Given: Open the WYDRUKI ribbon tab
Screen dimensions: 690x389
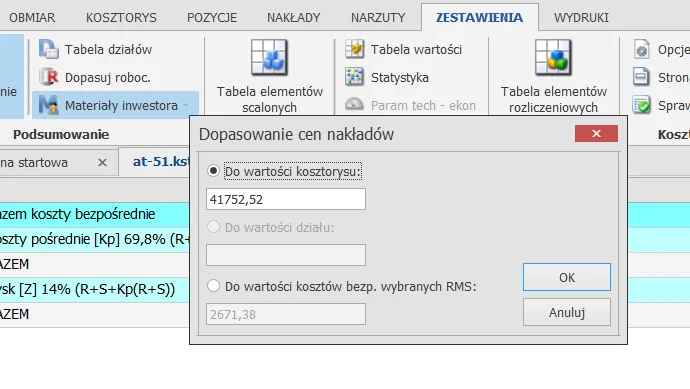Looking at the screenshot, I should tap(581, 18).
